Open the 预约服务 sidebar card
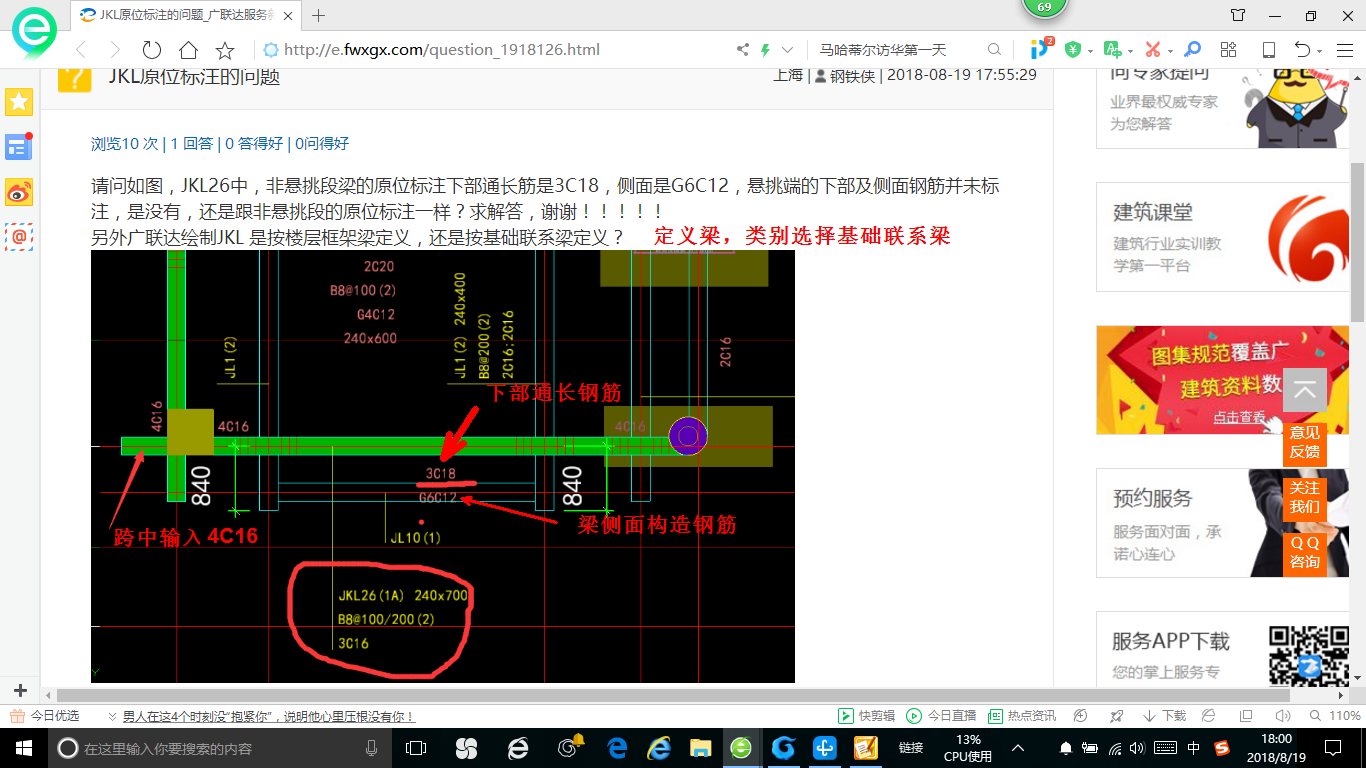Image resolution: width=1366 pixels, height=768 pixels. point(1223,523)
